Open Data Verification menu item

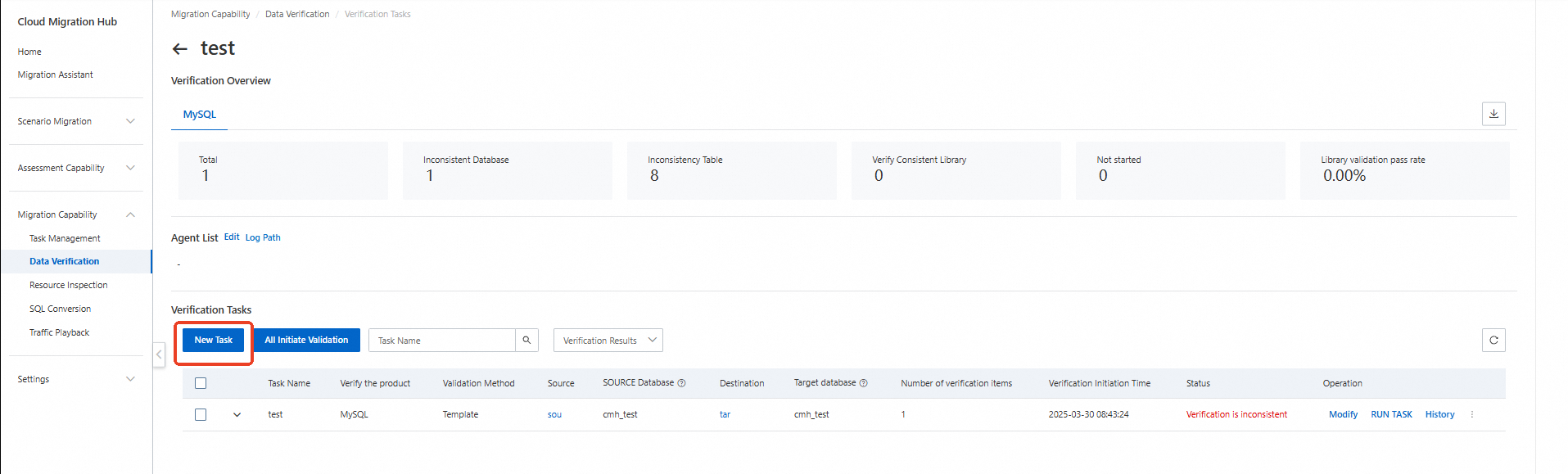tap(64, 261)
